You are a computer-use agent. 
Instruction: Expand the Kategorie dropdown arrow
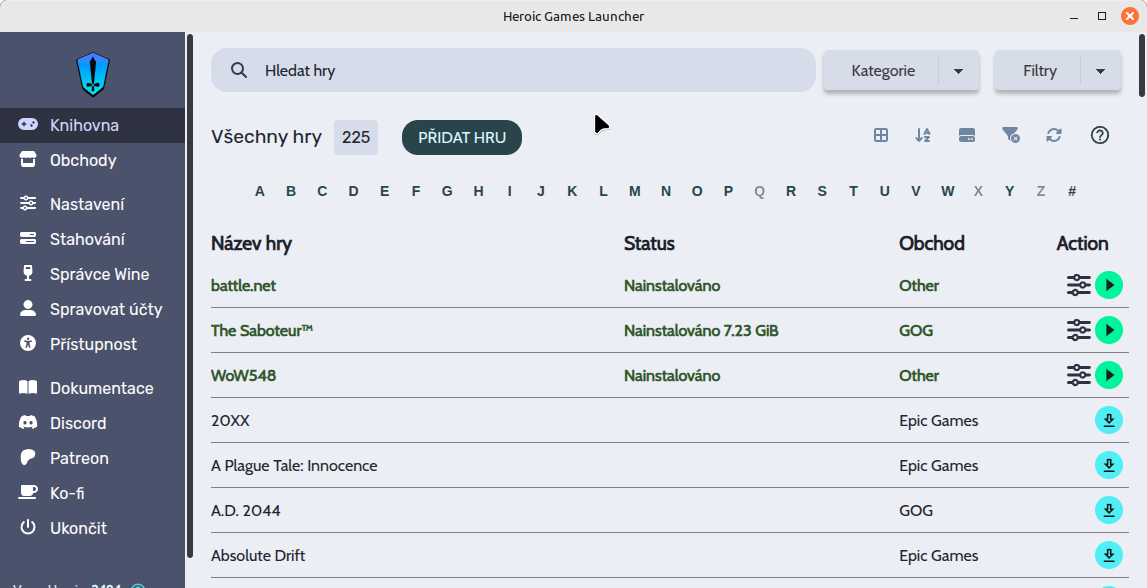coord(959,71)
